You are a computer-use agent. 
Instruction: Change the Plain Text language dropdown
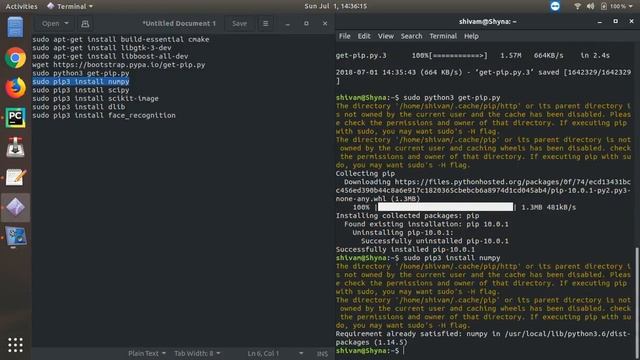[x=147, y=353]
